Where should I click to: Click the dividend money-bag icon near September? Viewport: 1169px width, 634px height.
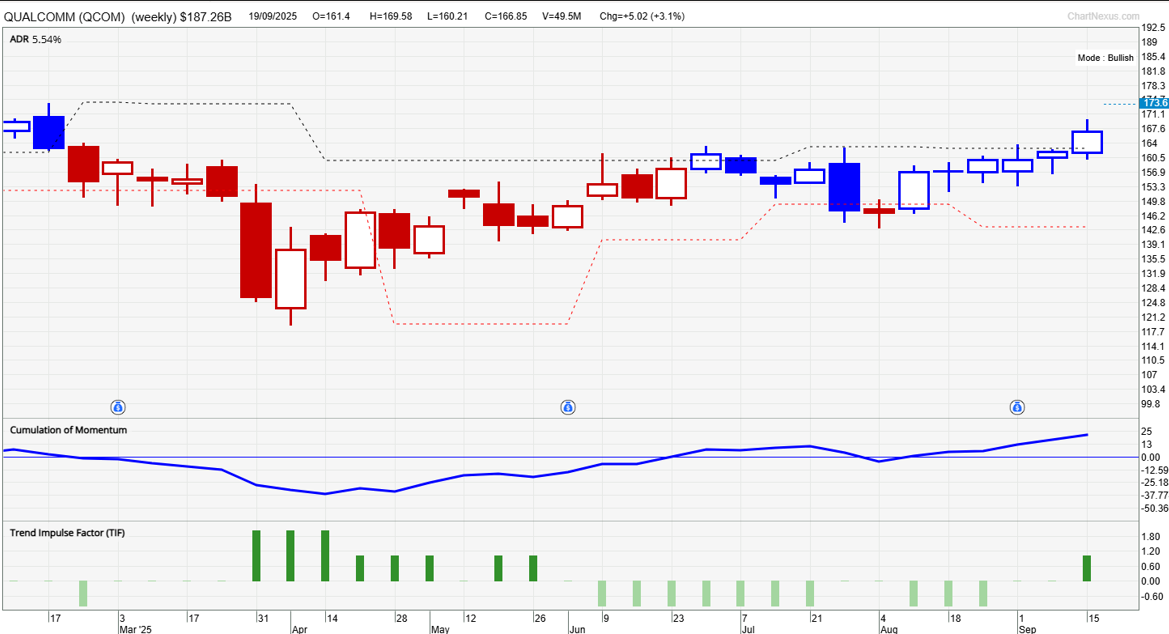[1016, 407]
